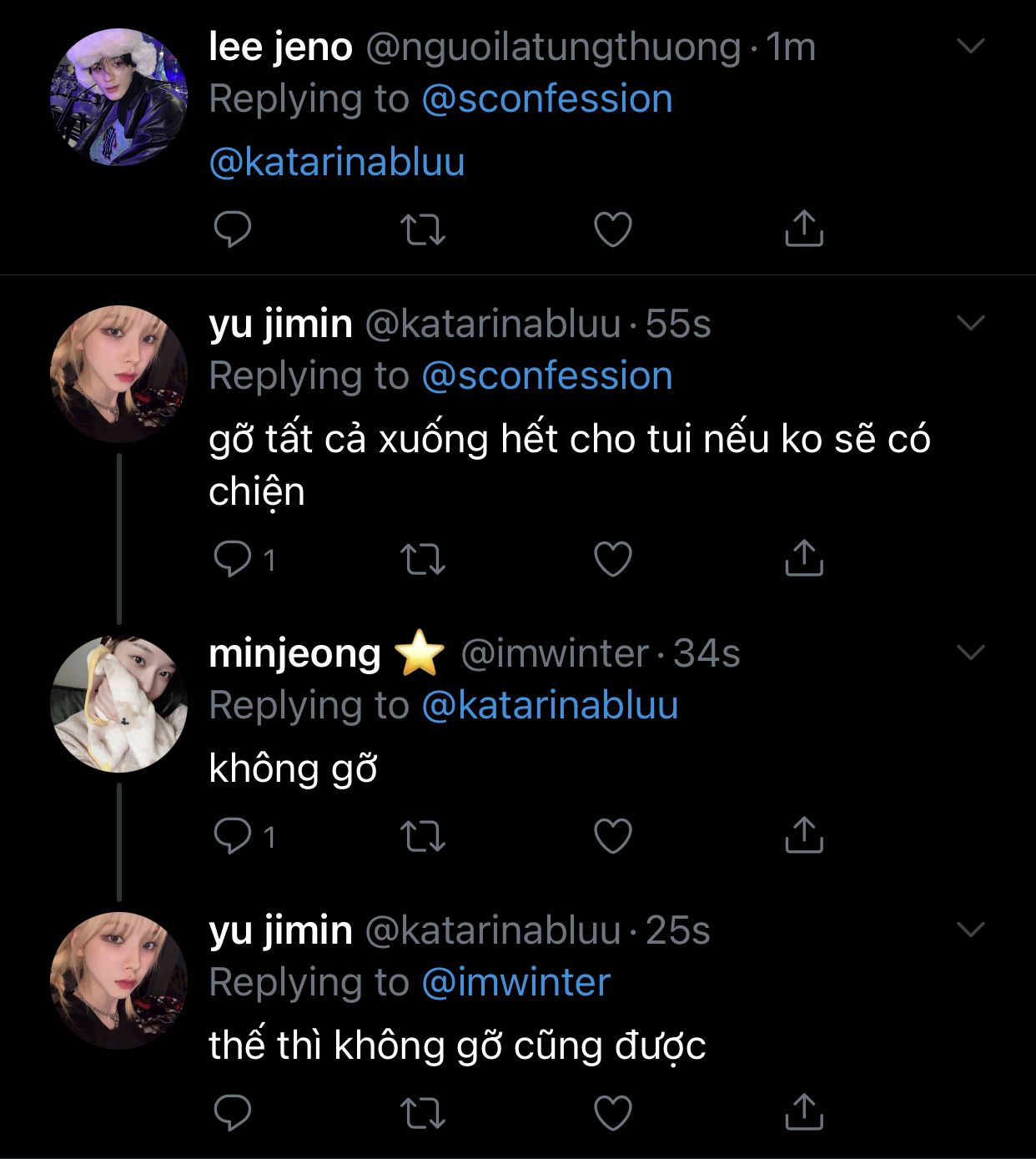Like yu jimin's 55s tweet
This screenshot has width=1036, height=1159.
(x=612, y=559)
